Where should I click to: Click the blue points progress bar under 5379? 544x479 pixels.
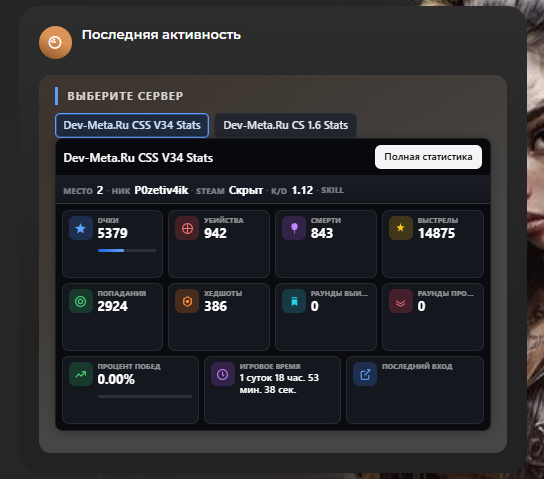(127, 250)
